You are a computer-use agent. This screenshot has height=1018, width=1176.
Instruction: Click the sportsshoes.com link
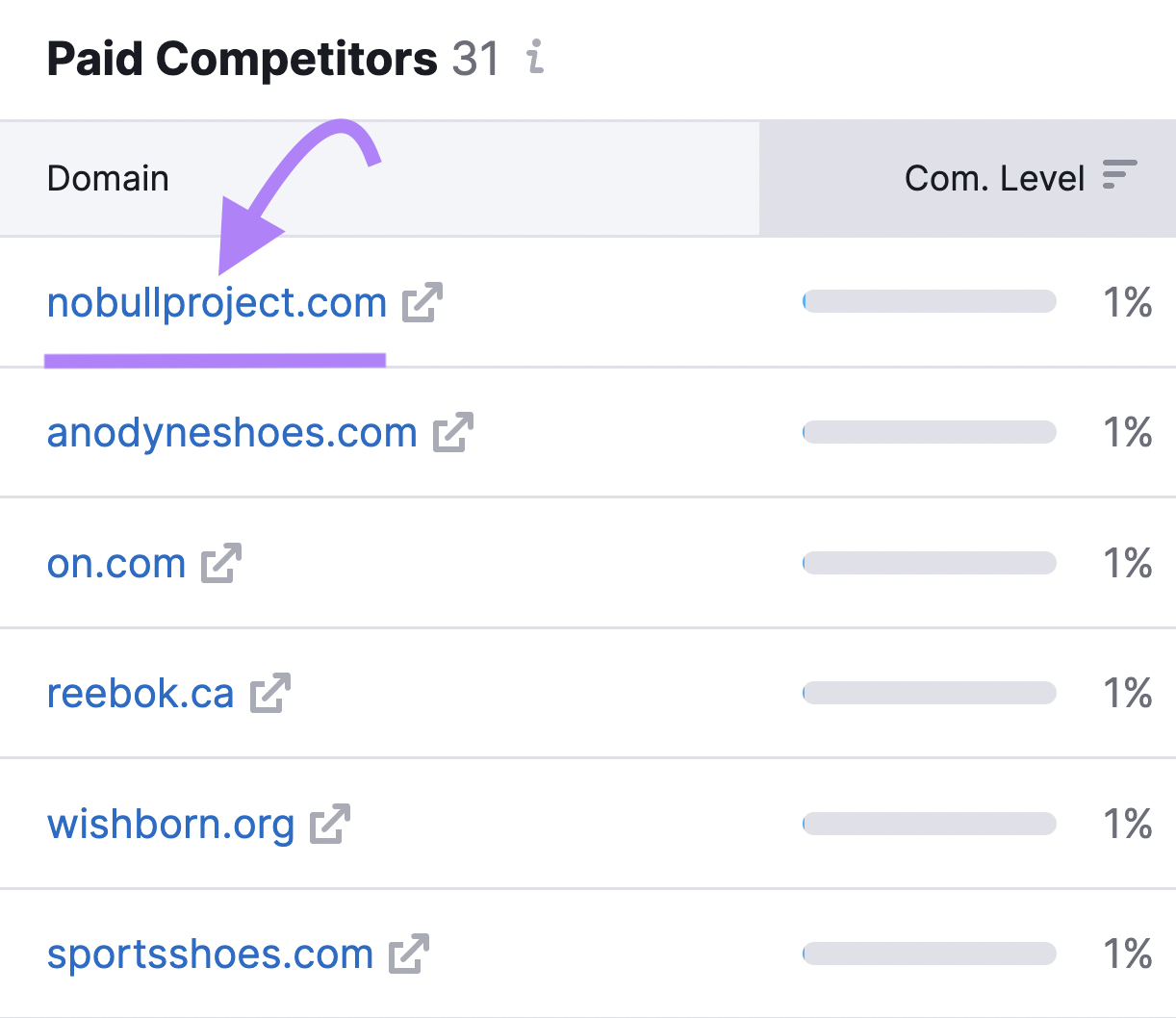[210, 954]
